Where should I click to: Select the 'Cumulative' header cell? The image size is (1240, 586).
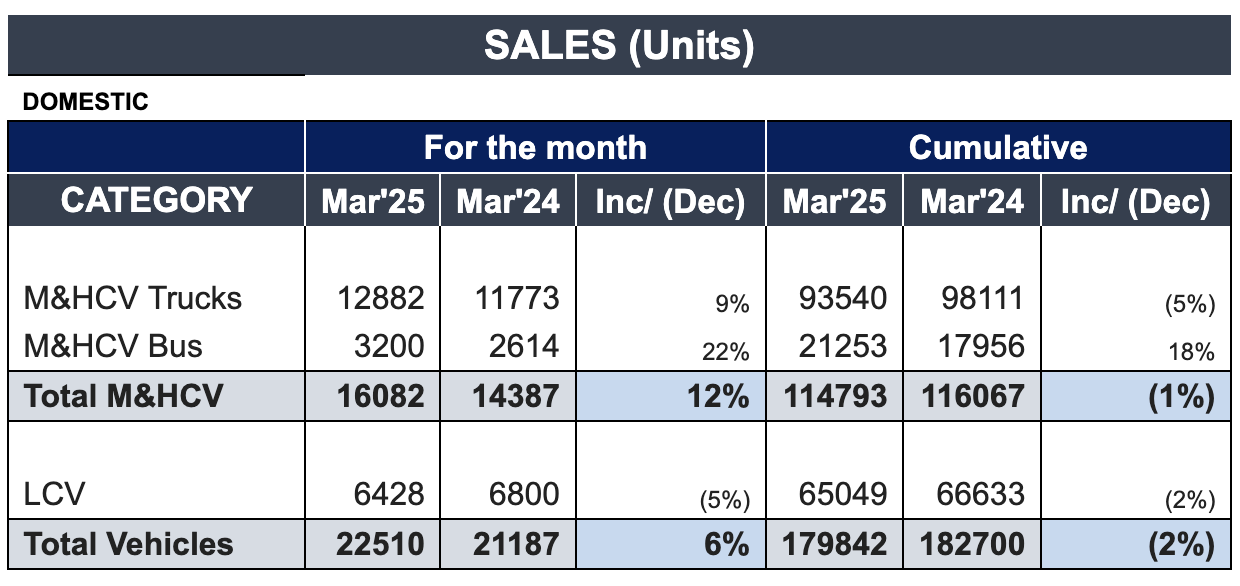(997, 148)
